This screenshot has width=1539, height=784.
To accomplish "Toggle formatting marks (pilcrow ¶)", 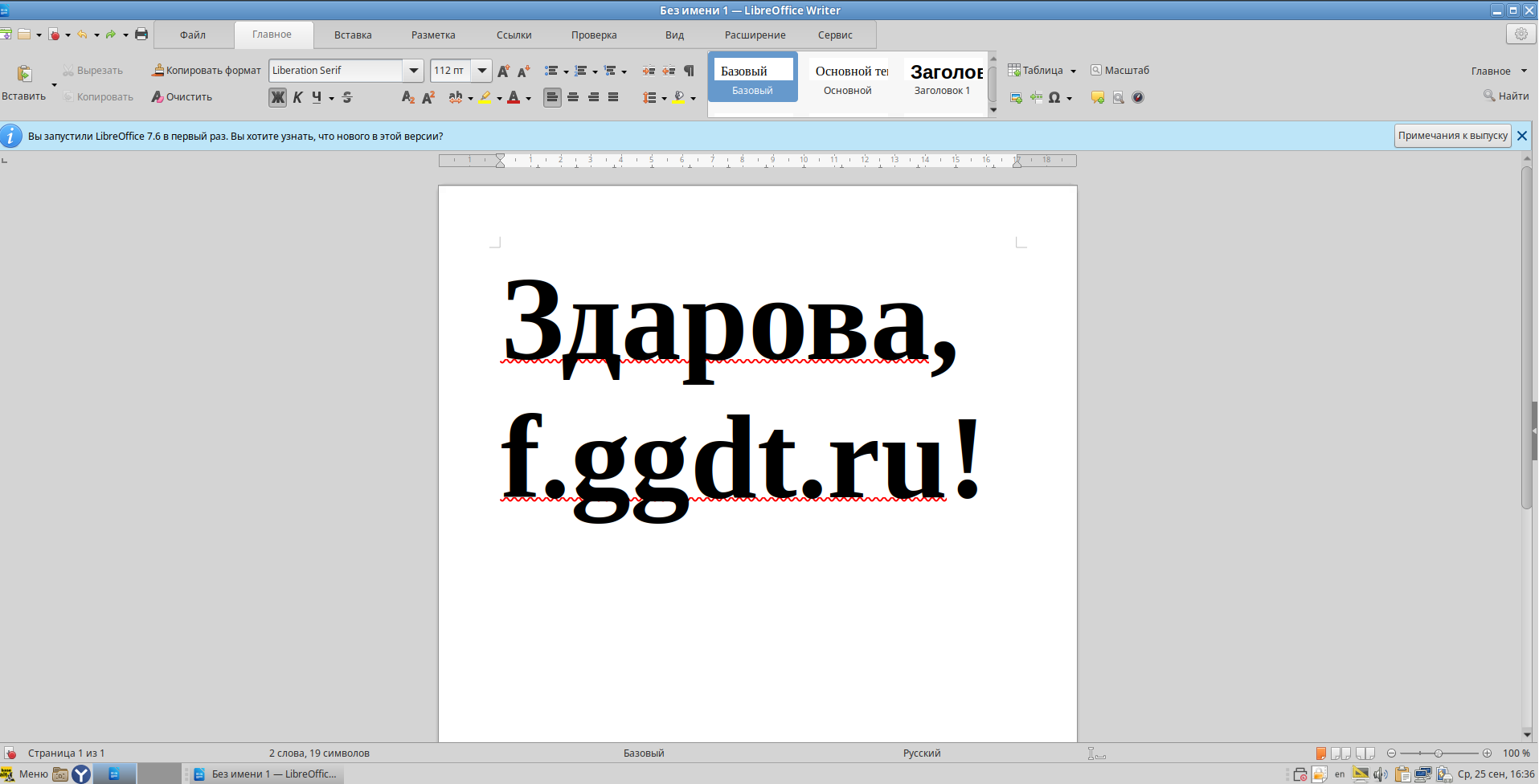I will pyautogui.click(x=689, y=71).
